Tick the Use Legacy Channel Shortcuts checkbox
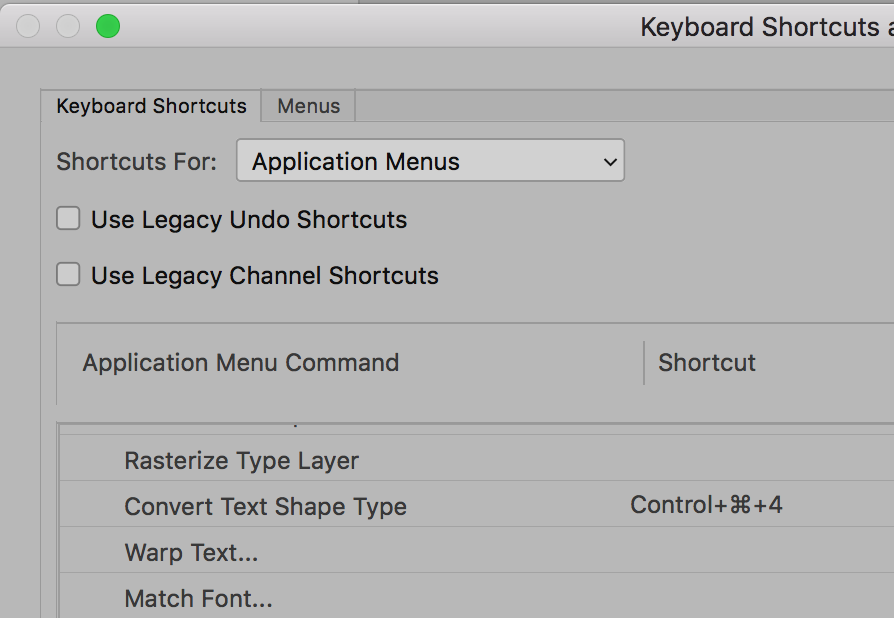894x618 pixels. 68,275
